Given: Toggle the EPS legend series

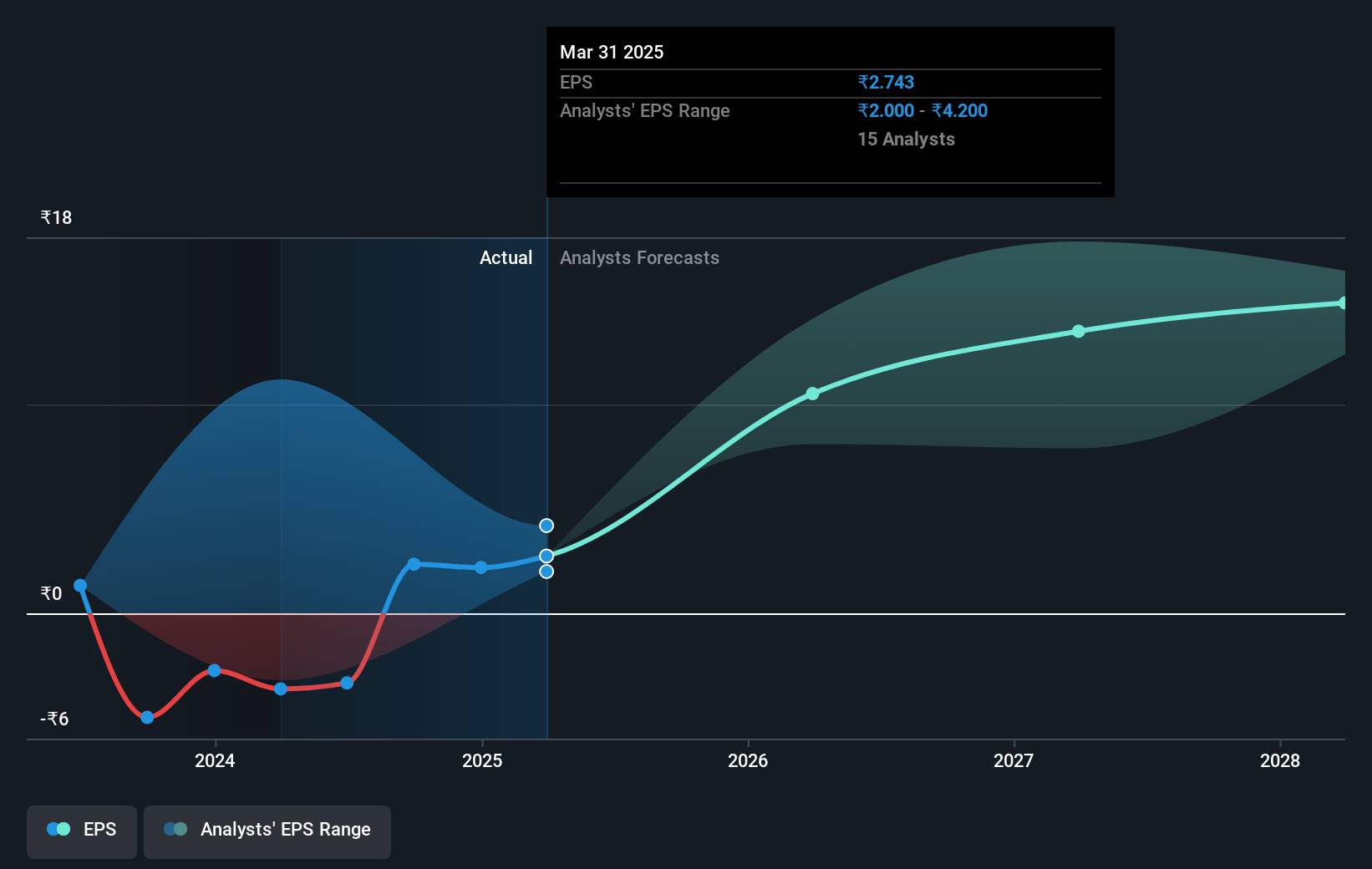Looking at the screenshot, I should point(82,831).
